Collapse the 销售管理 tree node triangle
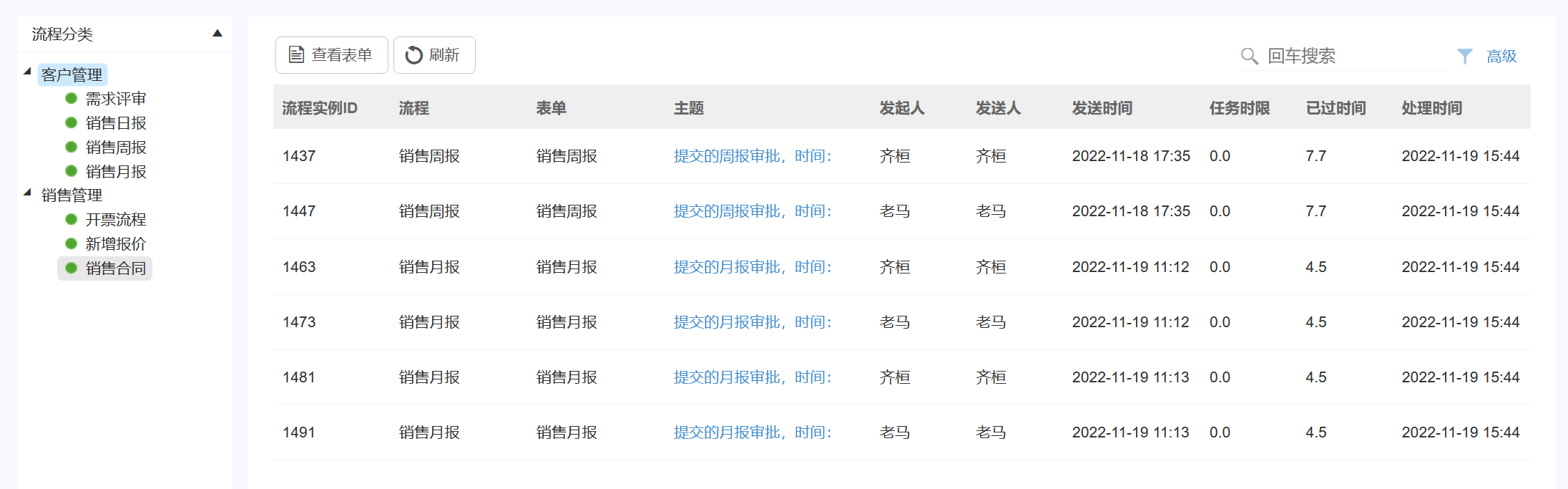The image size is (1568, 489). click(27, 193)
